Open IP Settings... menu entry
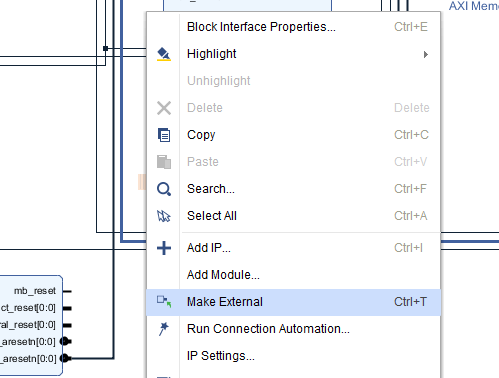The width and height of the screenshot is (499, 378). [294, 356]
